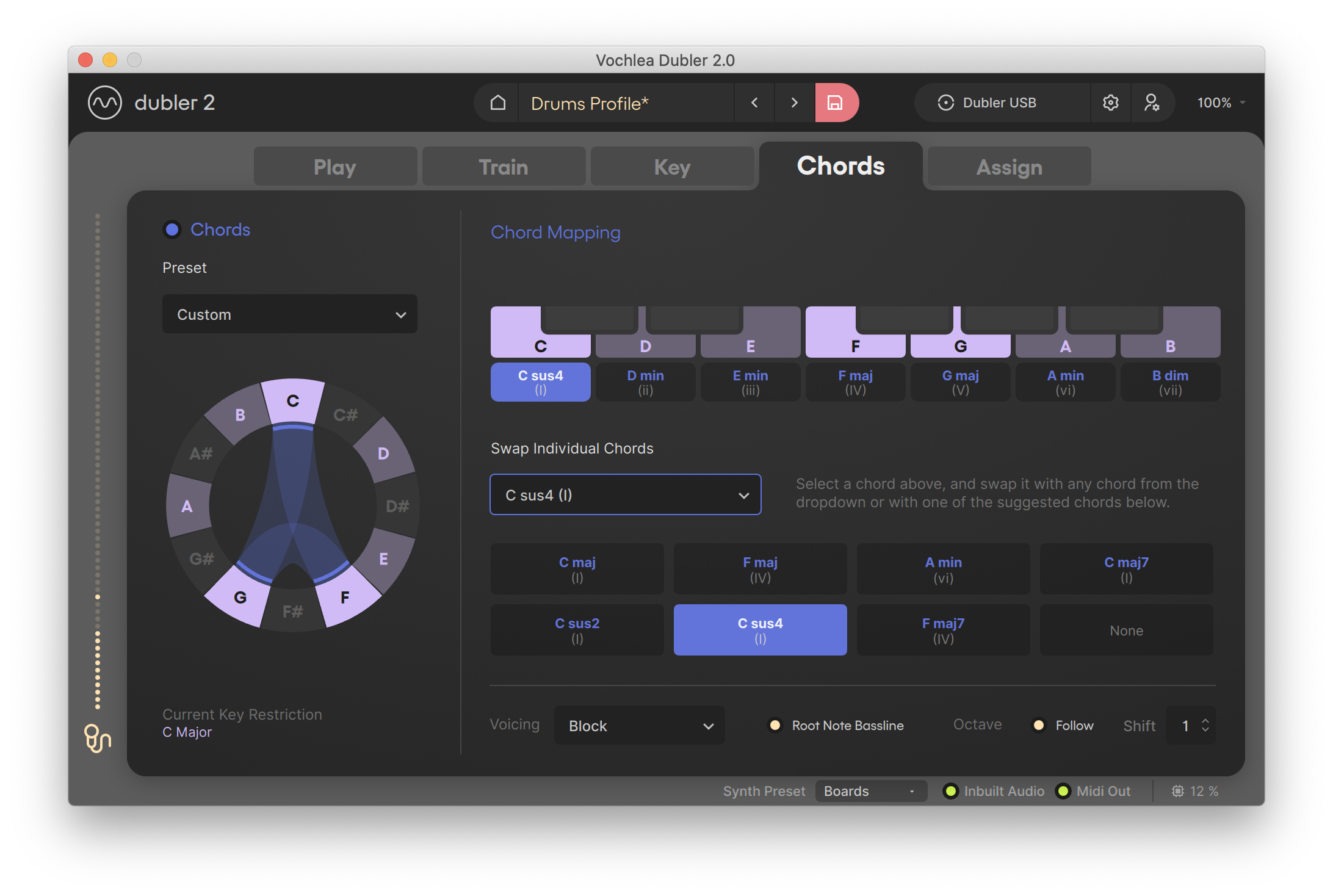The image size is (1333, 896).
Task: Load the previous profile arrow
Action: pos(754,103)
